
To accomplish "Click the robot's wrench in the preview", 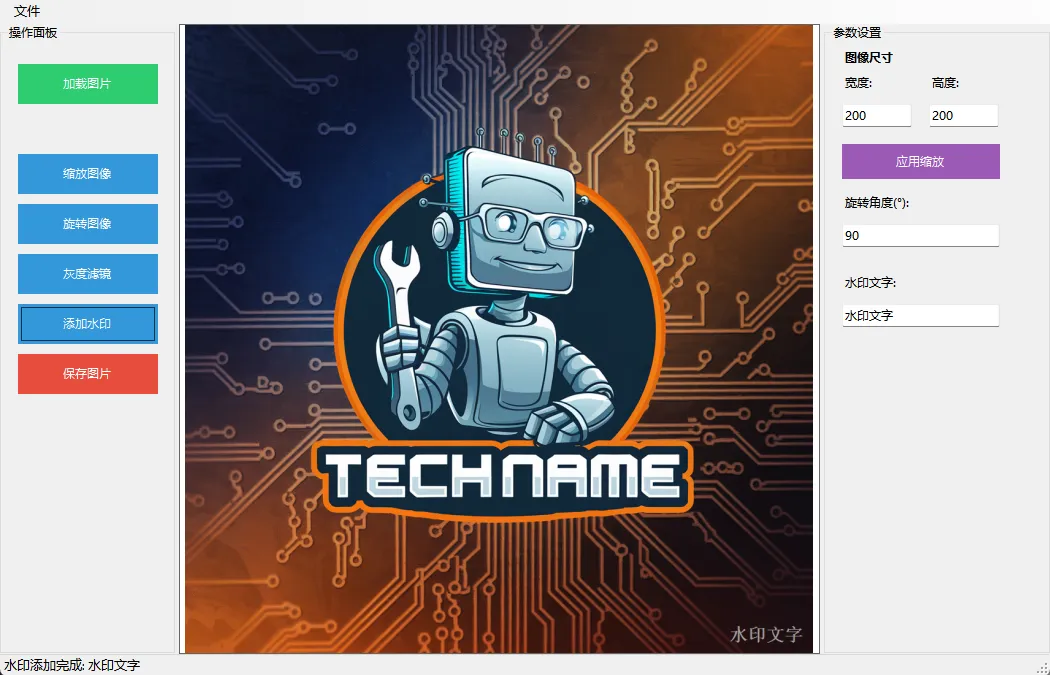I will point(400,330).
